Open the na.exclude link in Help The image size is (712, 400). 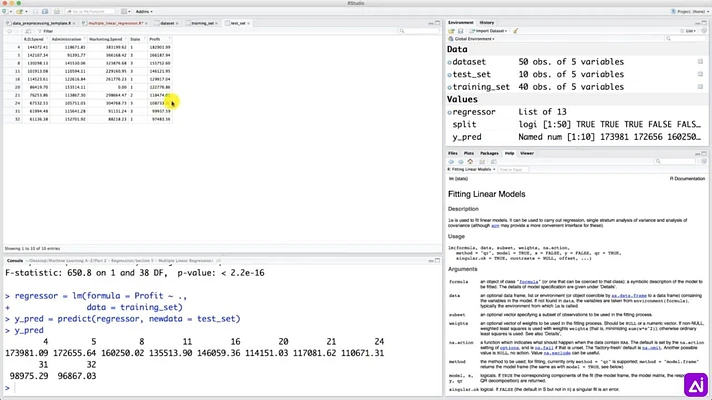click(x=556, y=353)
